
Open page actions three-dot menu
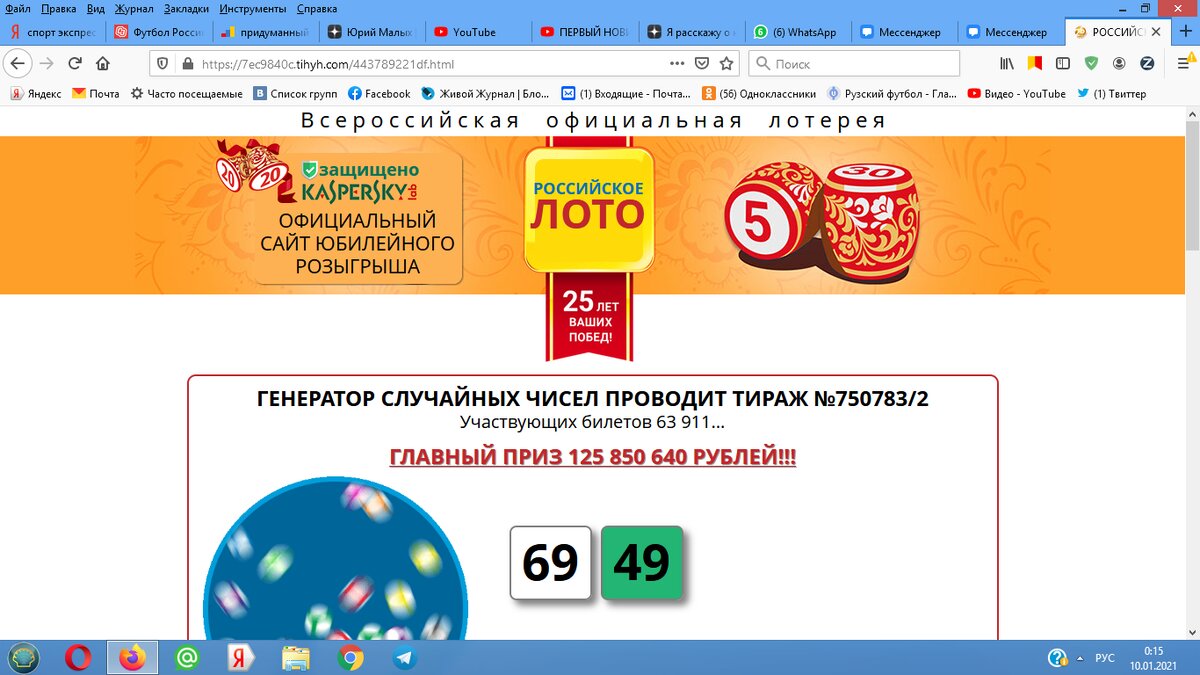[677, 64]
